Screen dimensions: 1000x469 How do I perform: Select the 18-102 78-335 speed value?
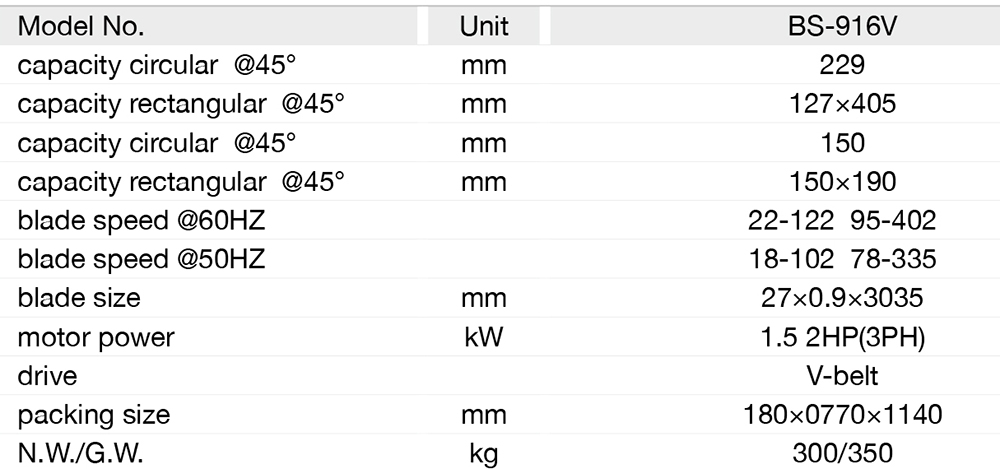841,260
